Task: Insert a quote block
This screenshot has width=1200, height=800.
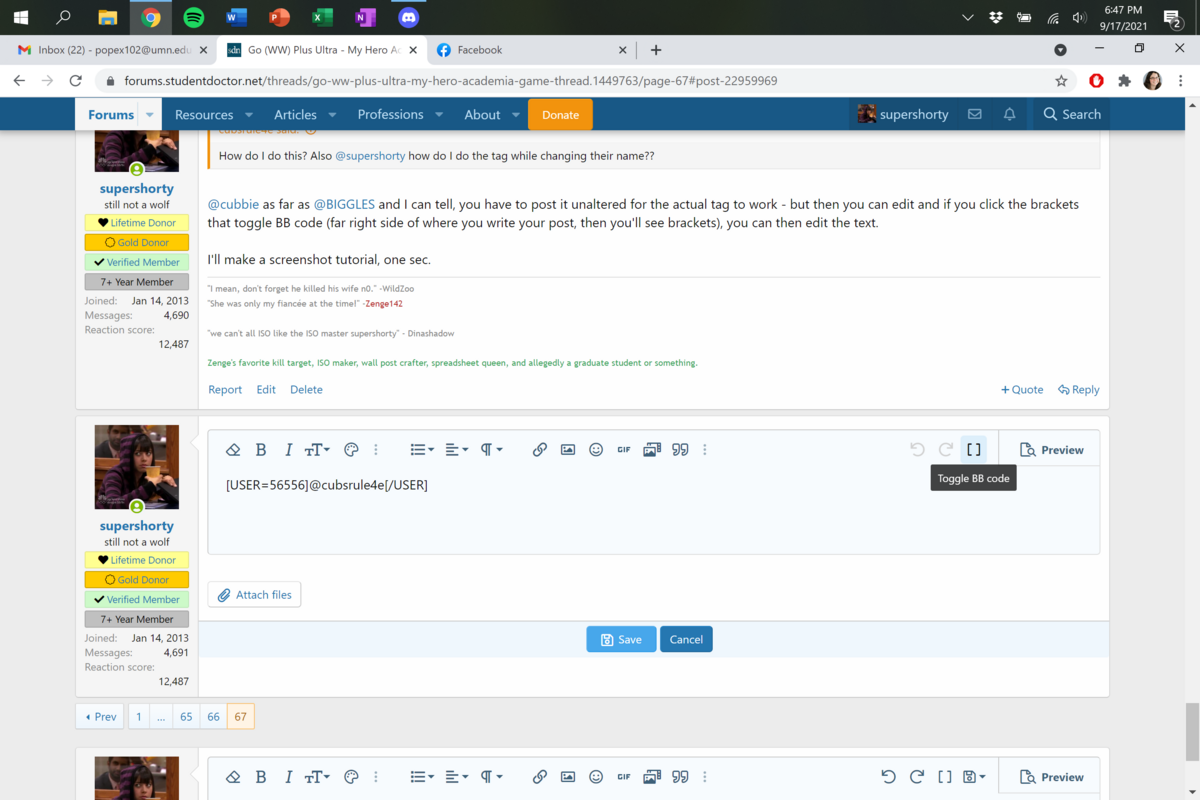Action: click(x=680, y=450)
